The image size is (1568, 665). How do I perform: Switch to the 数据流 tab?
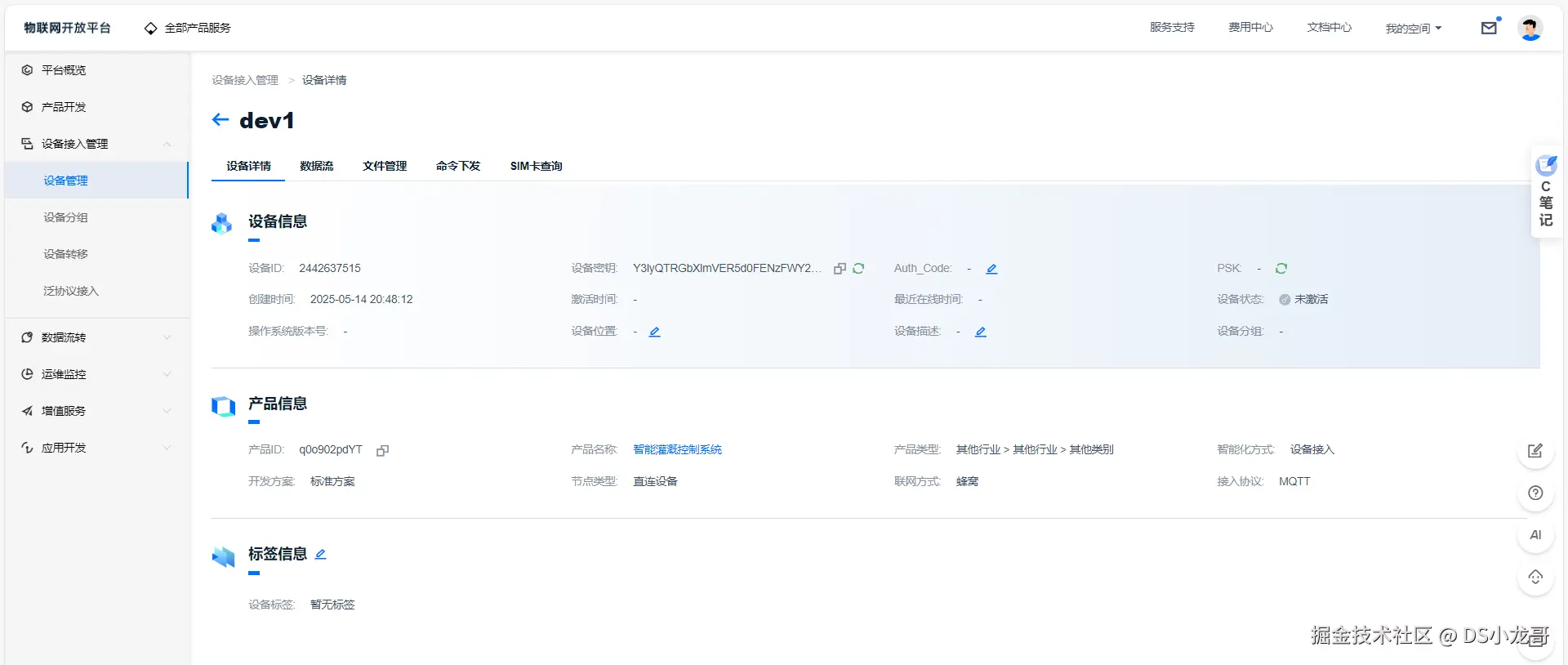point(317,166)
